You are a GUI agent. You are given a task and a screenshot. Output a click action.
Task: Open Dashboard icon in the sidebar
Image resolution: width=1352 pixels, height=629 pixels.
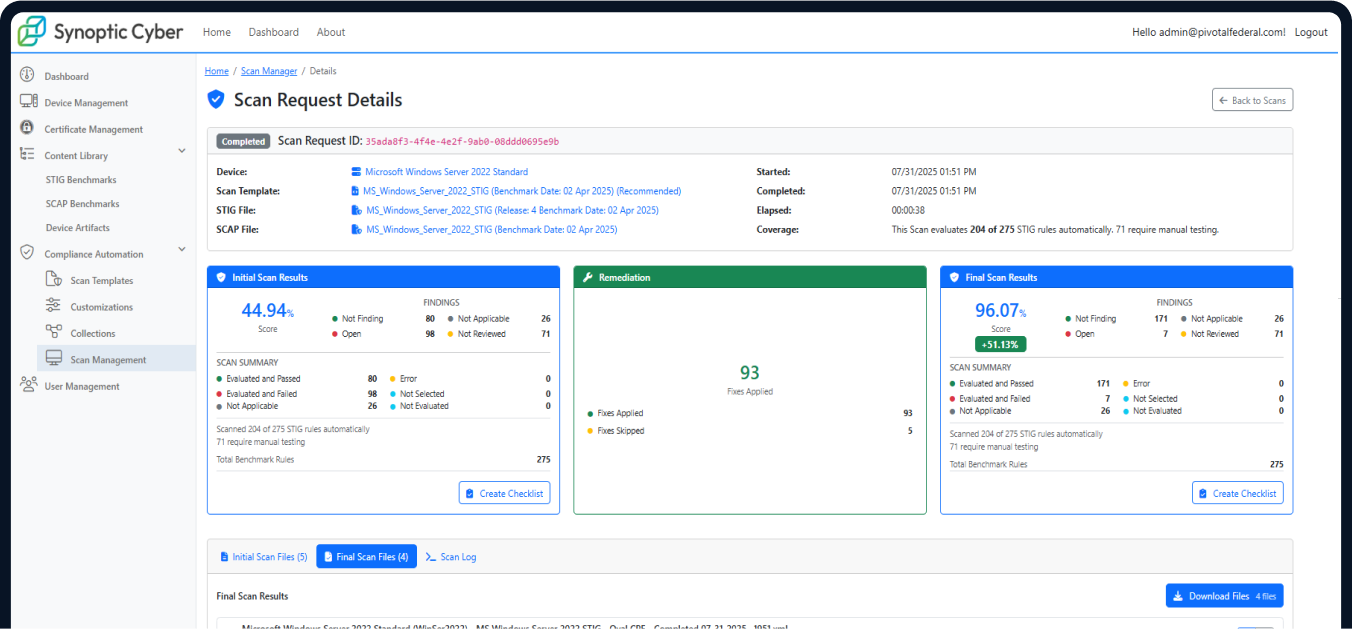pos(27,76)
